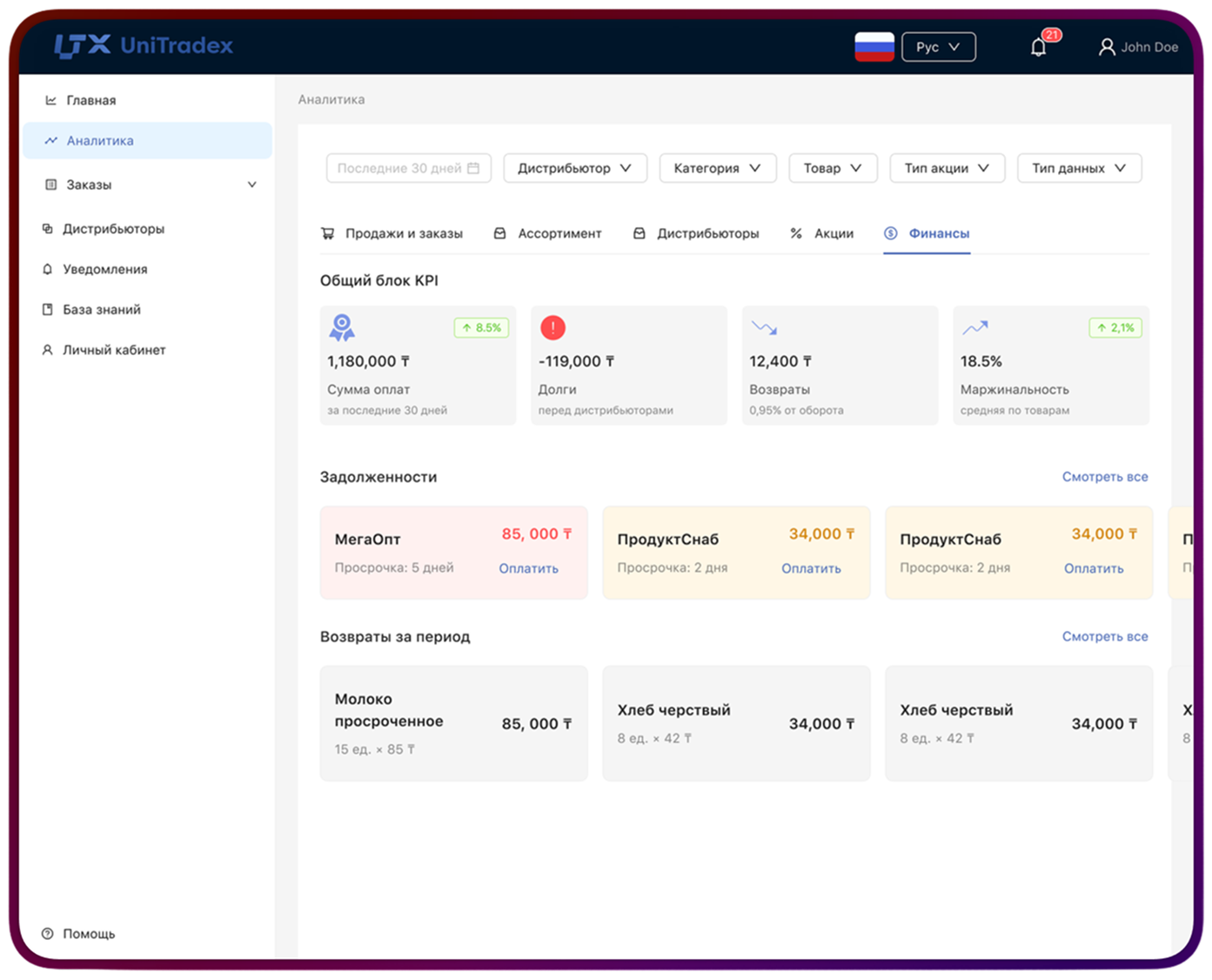Open the Категория filter dropdown

point(717,168)
